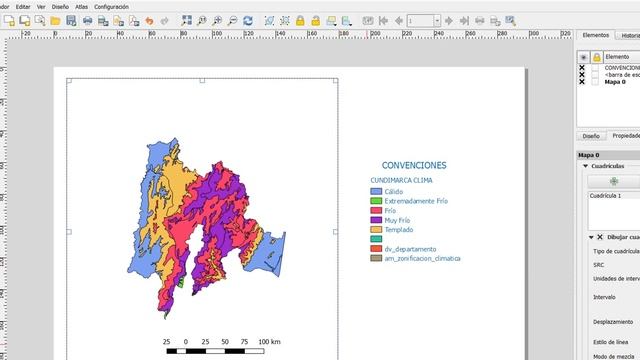Viewport: 640px width, 360px height.
Task: Toggle visibility of Mapa 0 item
Action: (582, 82)
